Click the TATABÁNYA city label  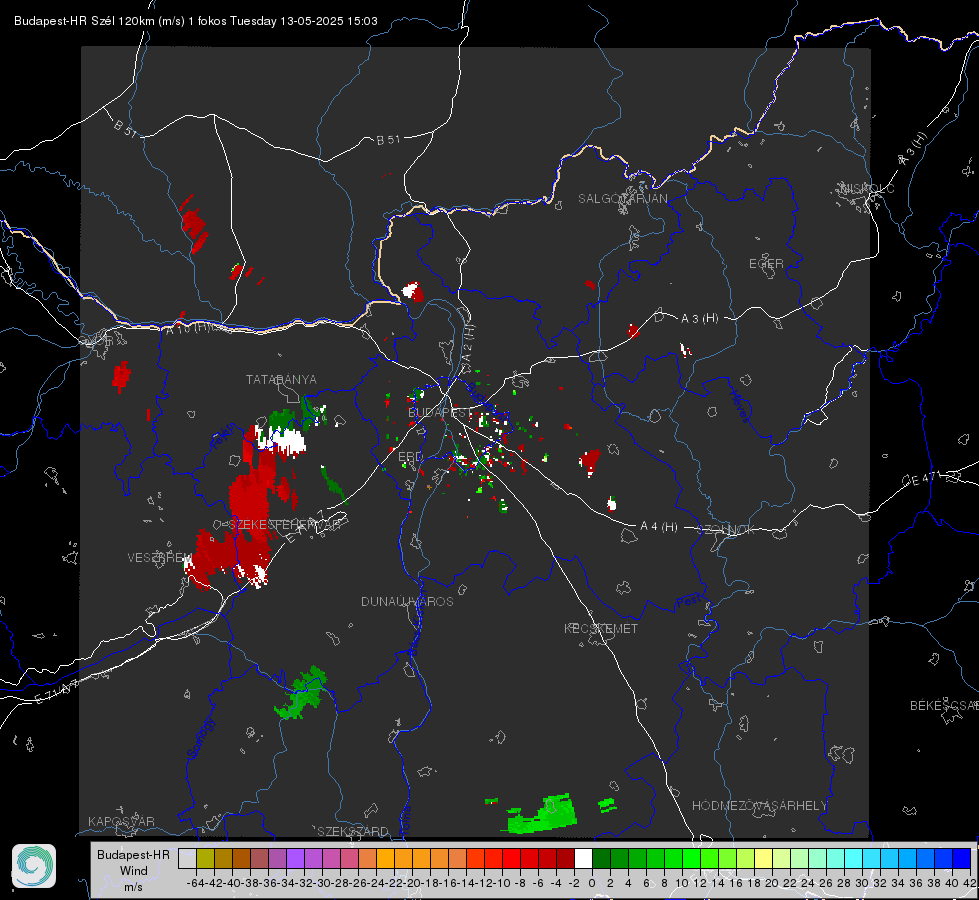pos(281,379)
